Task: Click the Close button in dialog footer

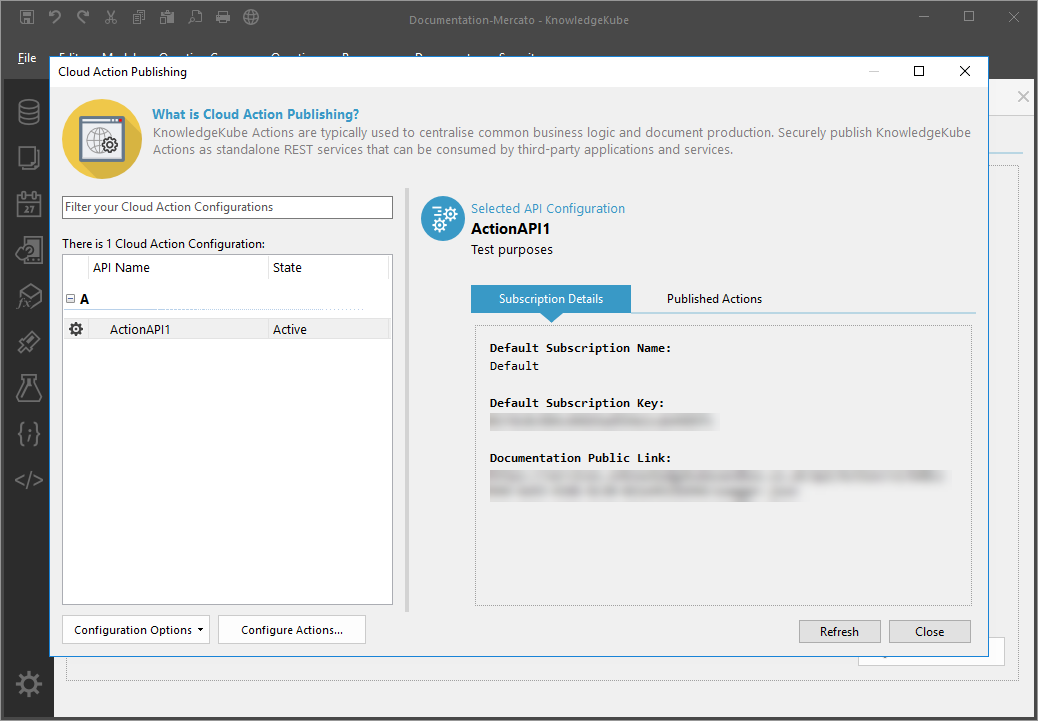Action: 929,632
